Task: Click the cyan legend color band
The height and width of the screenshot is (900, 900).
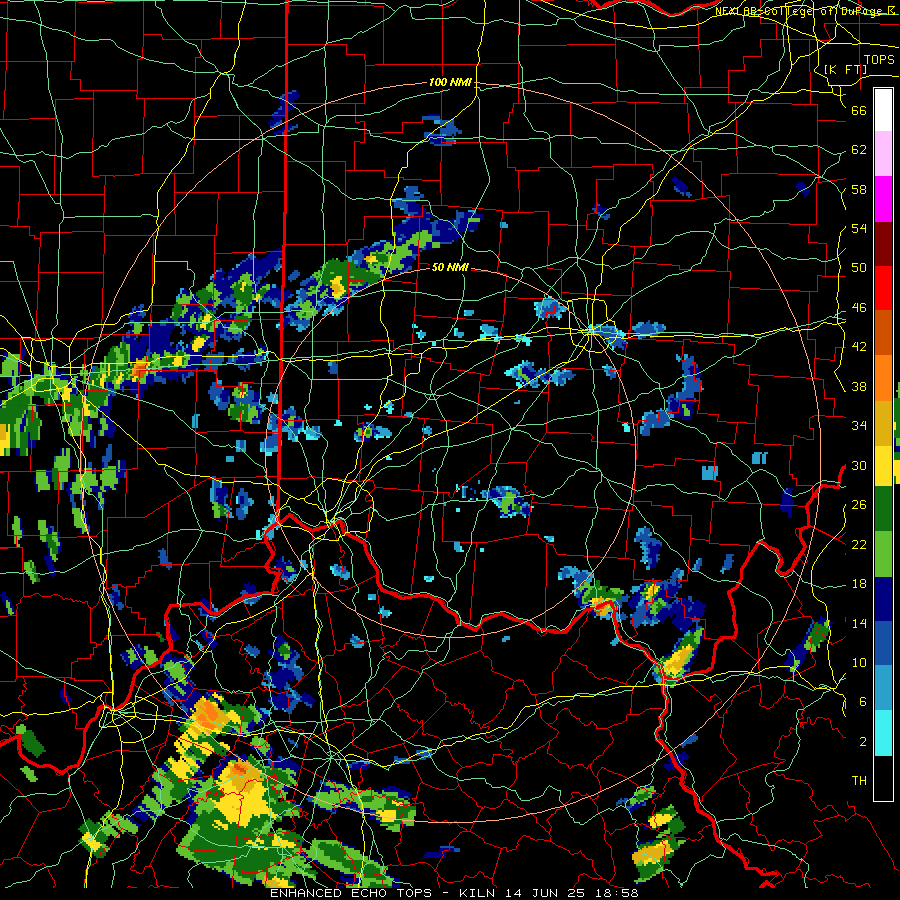Action: (x=883, y=733)
